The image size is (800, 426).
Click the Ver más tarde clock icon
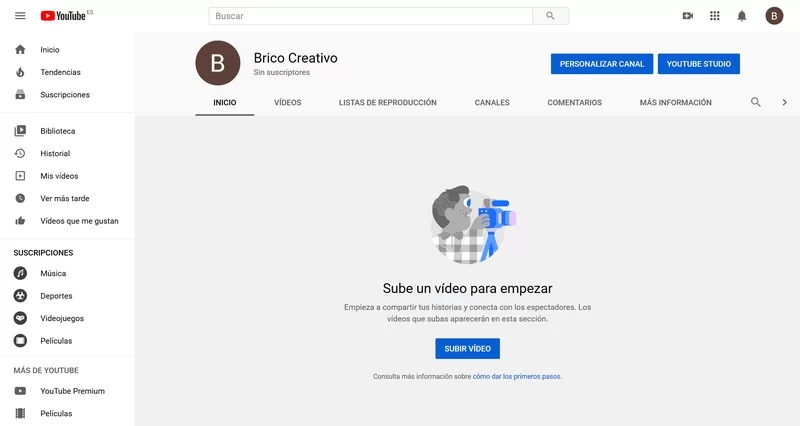20,198
